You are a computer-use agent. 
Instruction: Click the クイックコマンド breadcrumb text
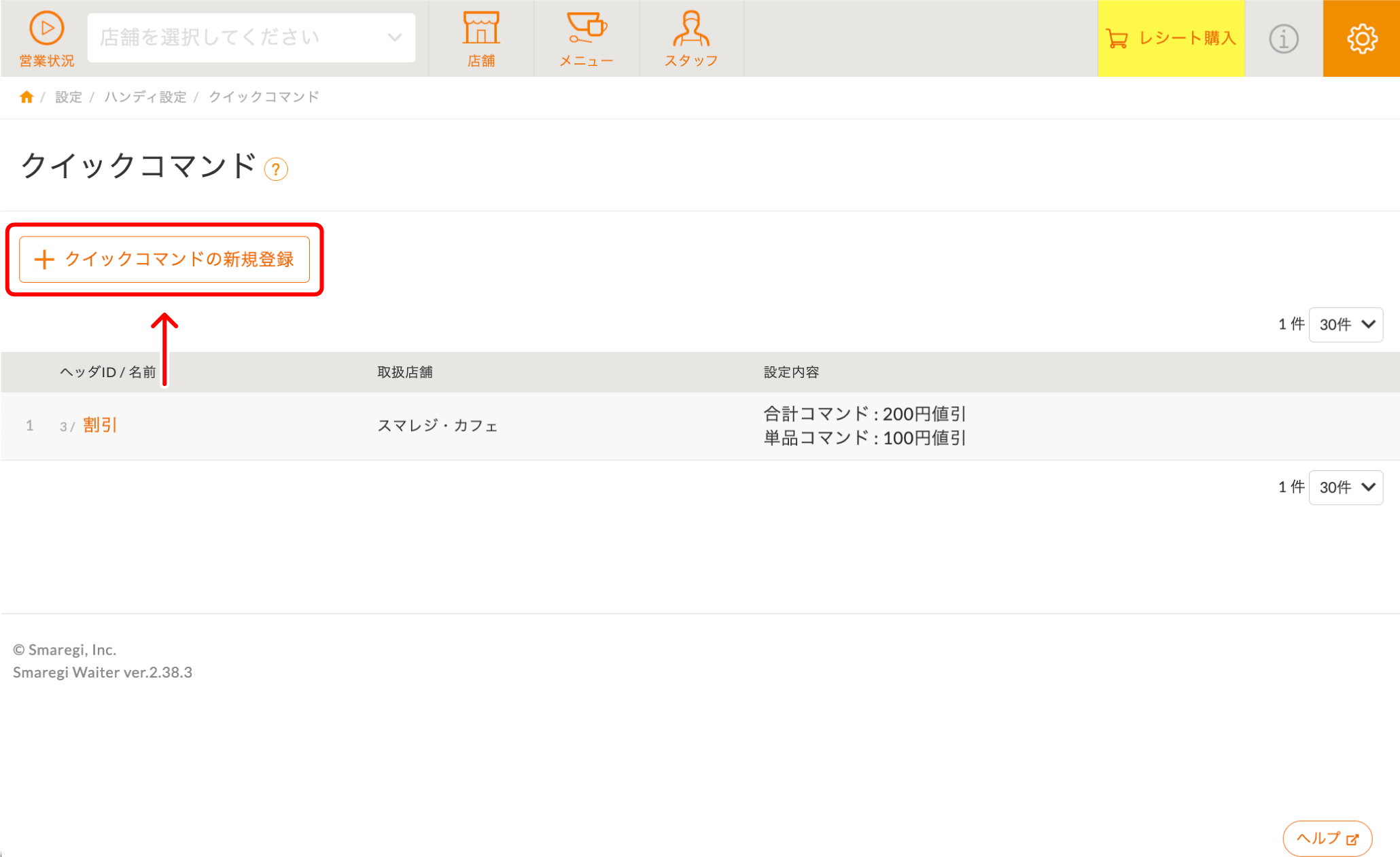[264, 97]
